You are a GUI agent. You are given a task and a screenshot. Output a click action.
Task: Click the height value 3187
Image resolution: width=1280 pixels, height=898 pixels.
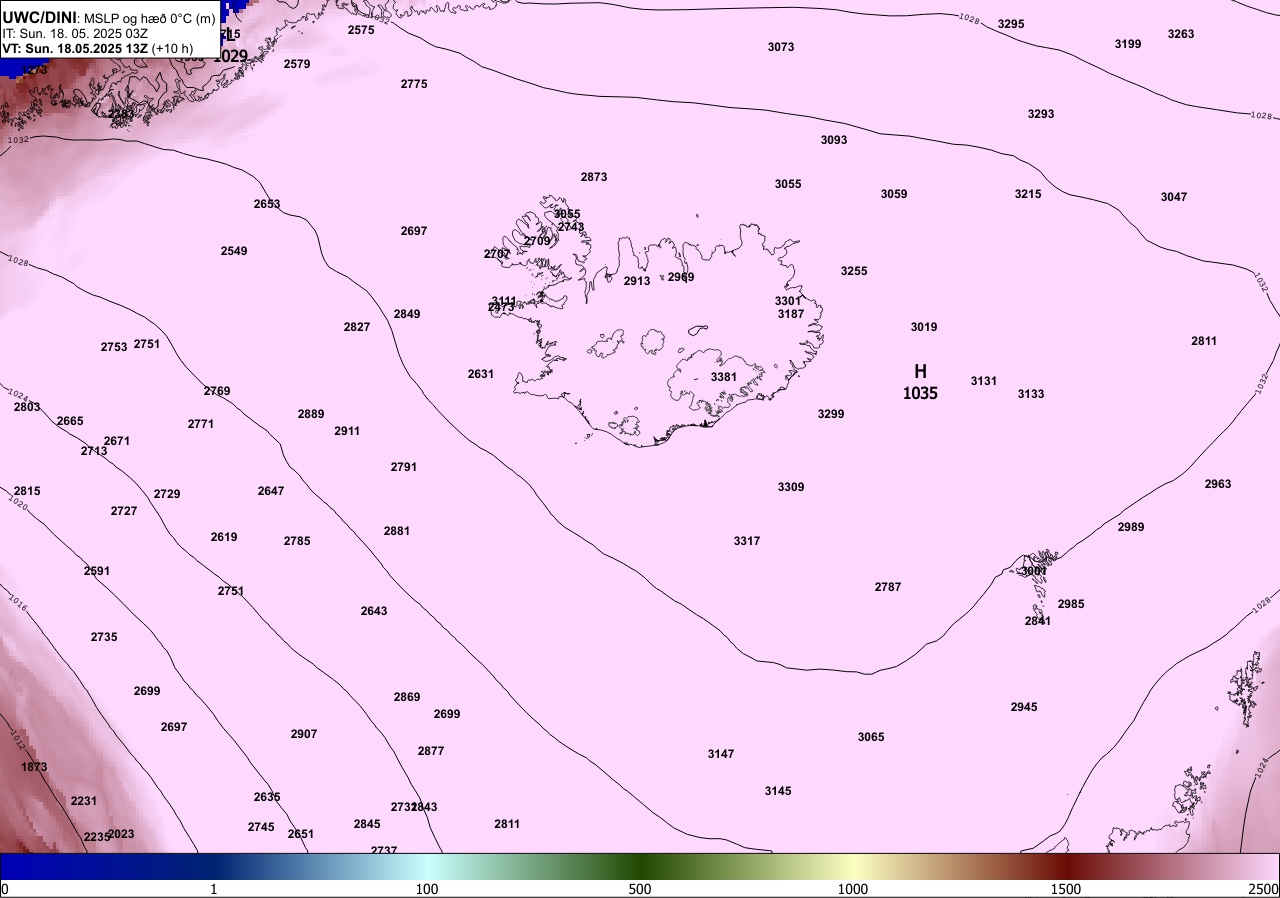coord(791,314)
